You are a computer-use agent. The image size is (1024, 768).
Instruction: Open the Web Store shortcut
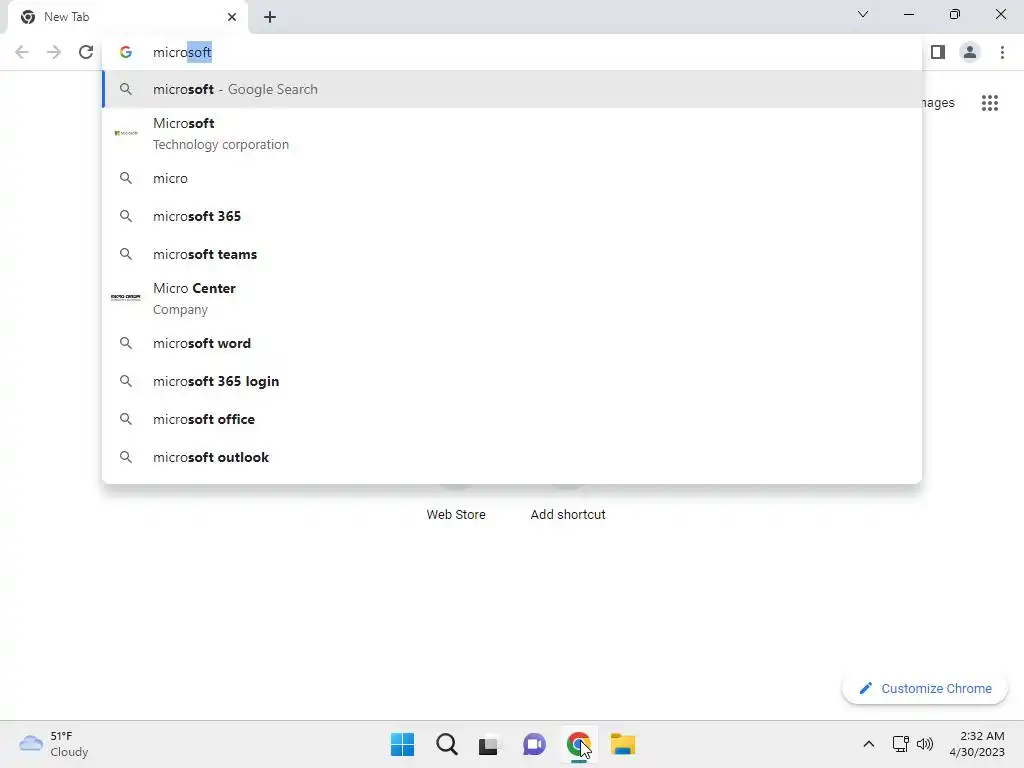tap(456, 514)
